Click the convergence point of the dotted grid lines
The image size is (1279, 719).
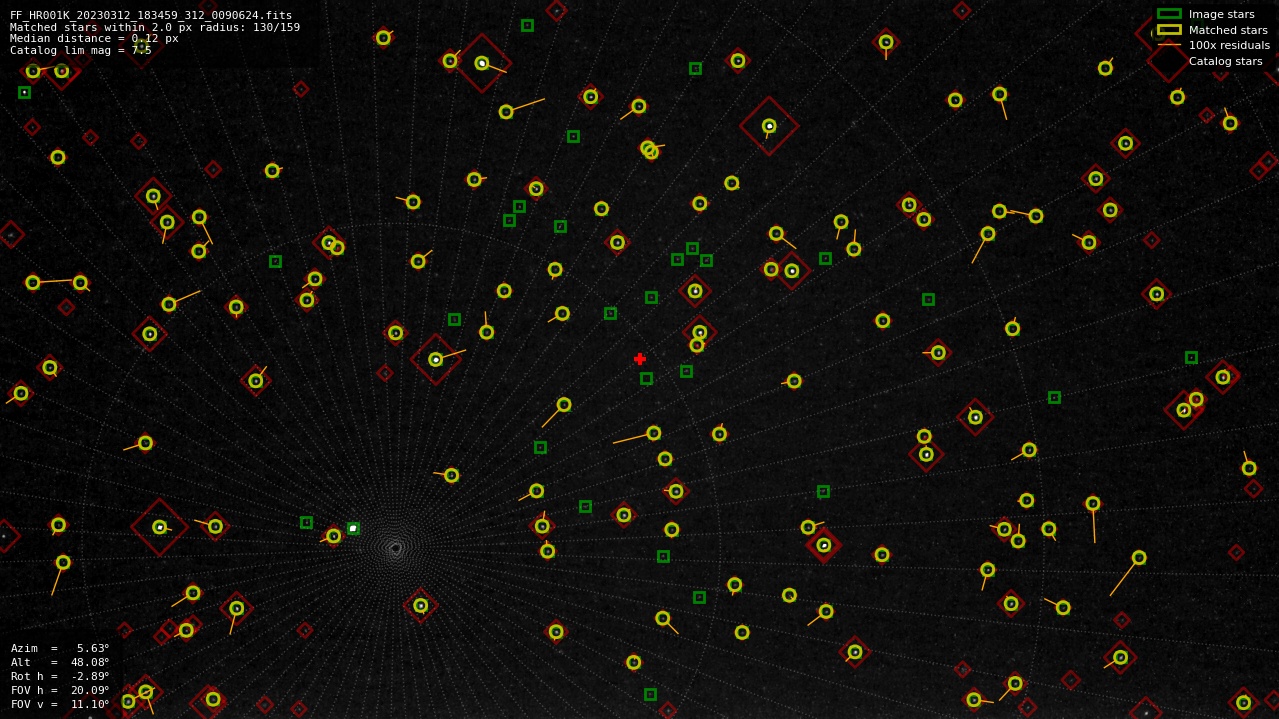[396, 547]
